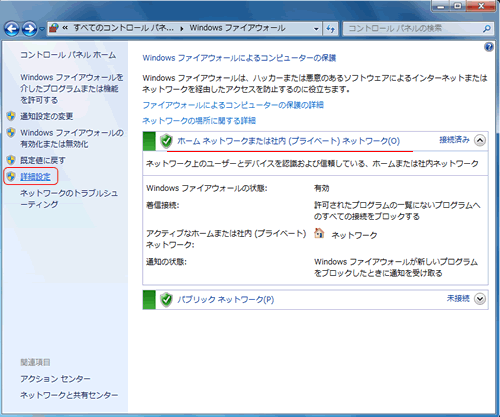Image resolution: width=500 pixels, height=417 pixels.
Task: Click the control panel icon in the address bar
Action: click(54, 28)
